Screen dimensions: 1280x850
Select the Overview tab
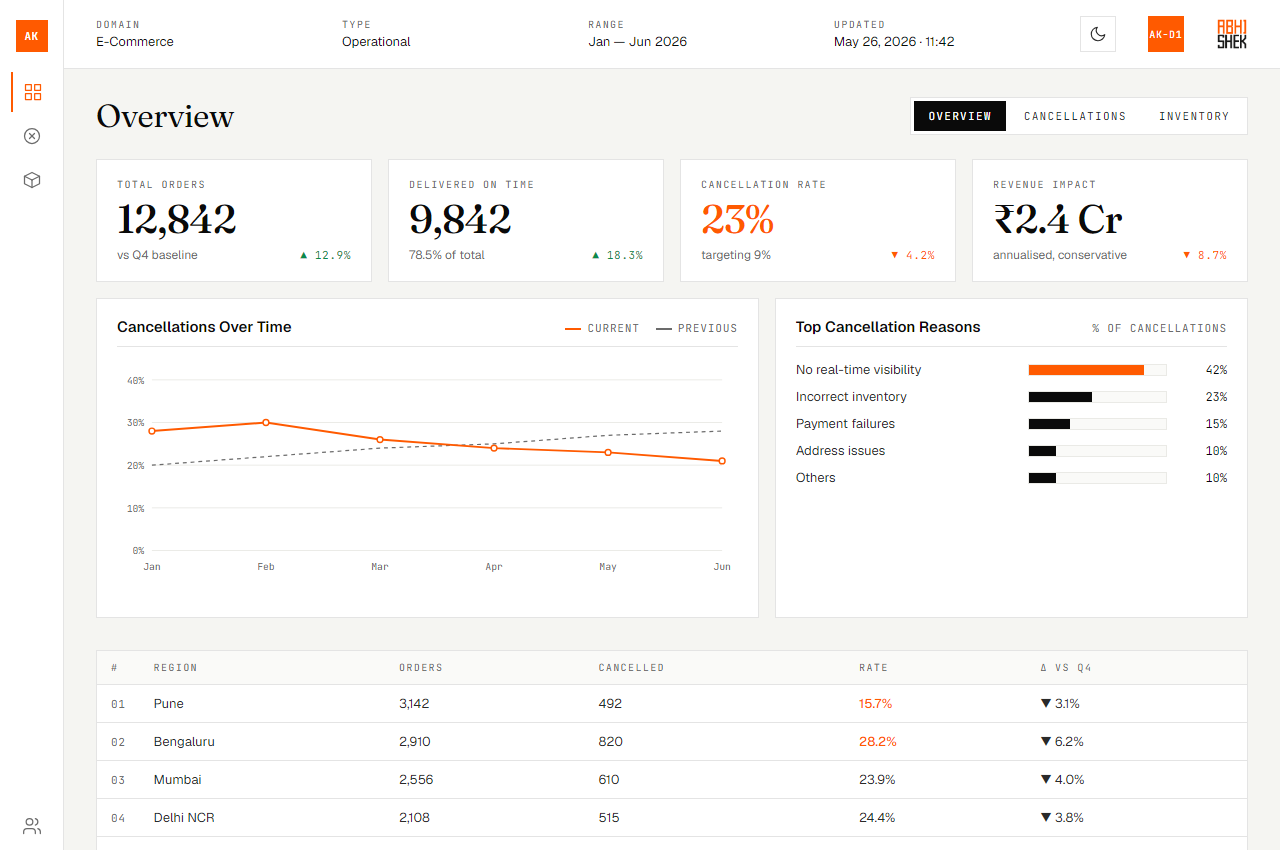tap(960, 116)
